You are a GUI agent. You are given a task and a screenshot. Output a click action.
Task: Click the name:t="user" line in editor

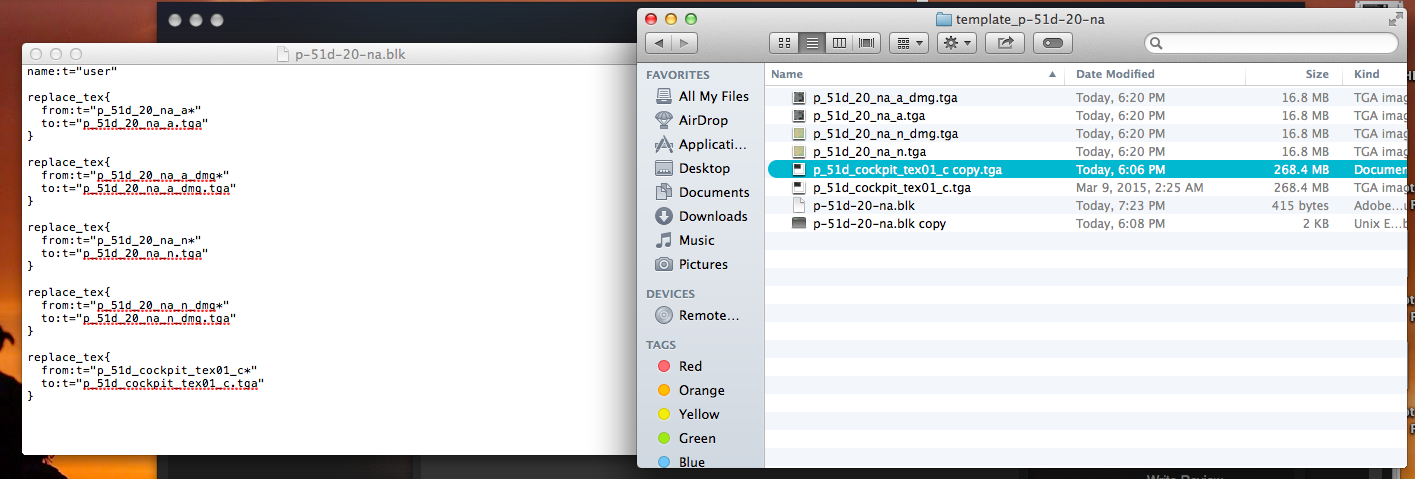tap(72, 72)
